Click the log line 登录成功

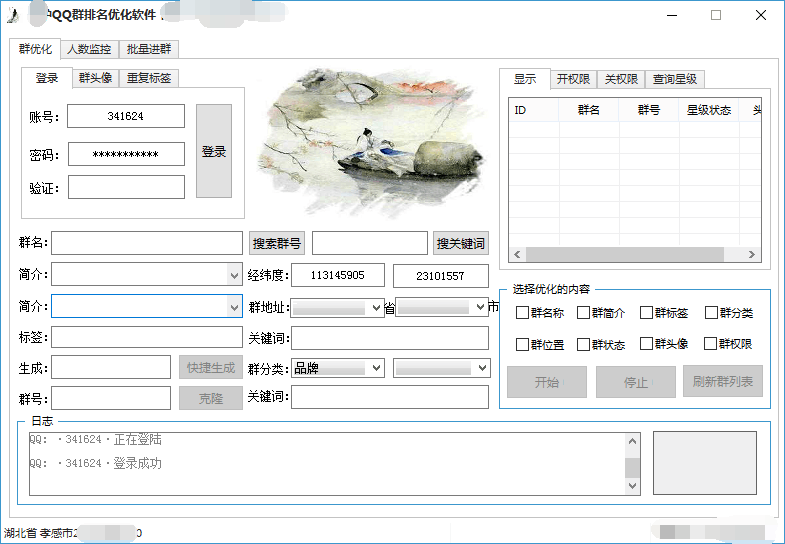pyautogui.click(x=95, y=463)
